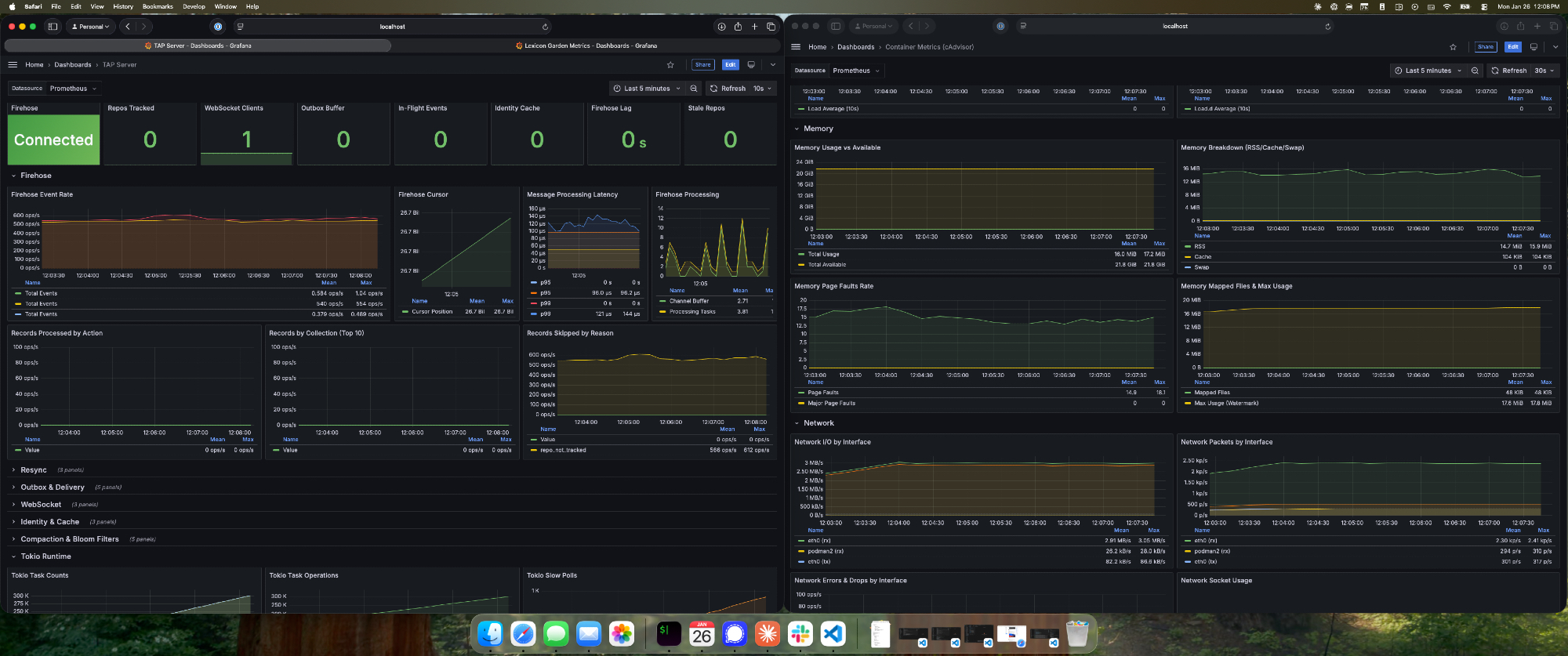
Task: Expand the Resync row
Action: (34, 470)
